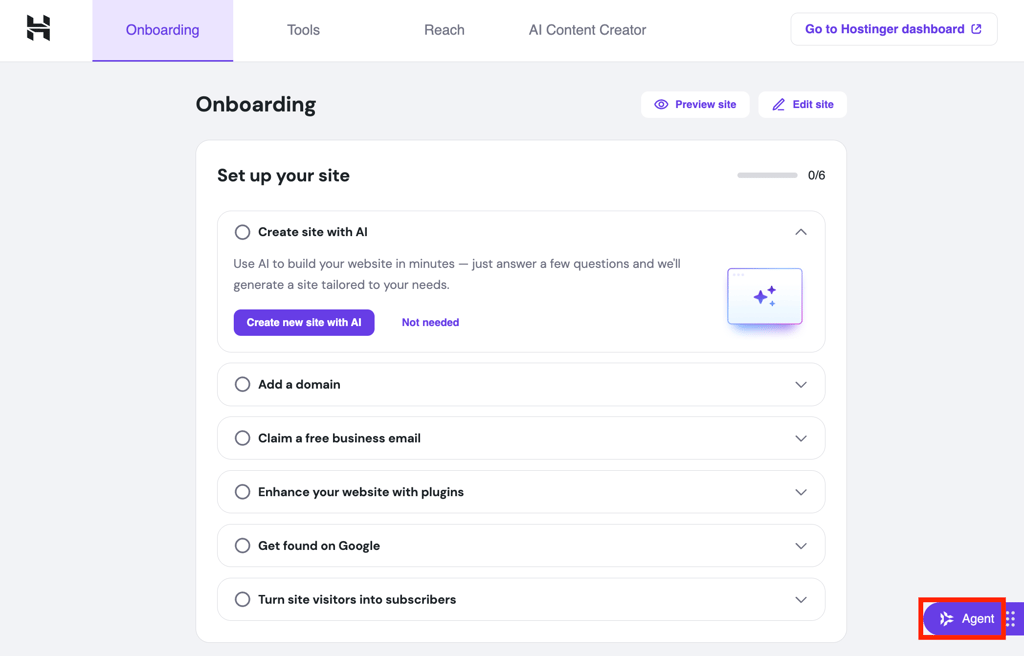Toggle the Add a domain circle
The height and width of the screenshot is (656, 1024).
[x=242, y=384]
